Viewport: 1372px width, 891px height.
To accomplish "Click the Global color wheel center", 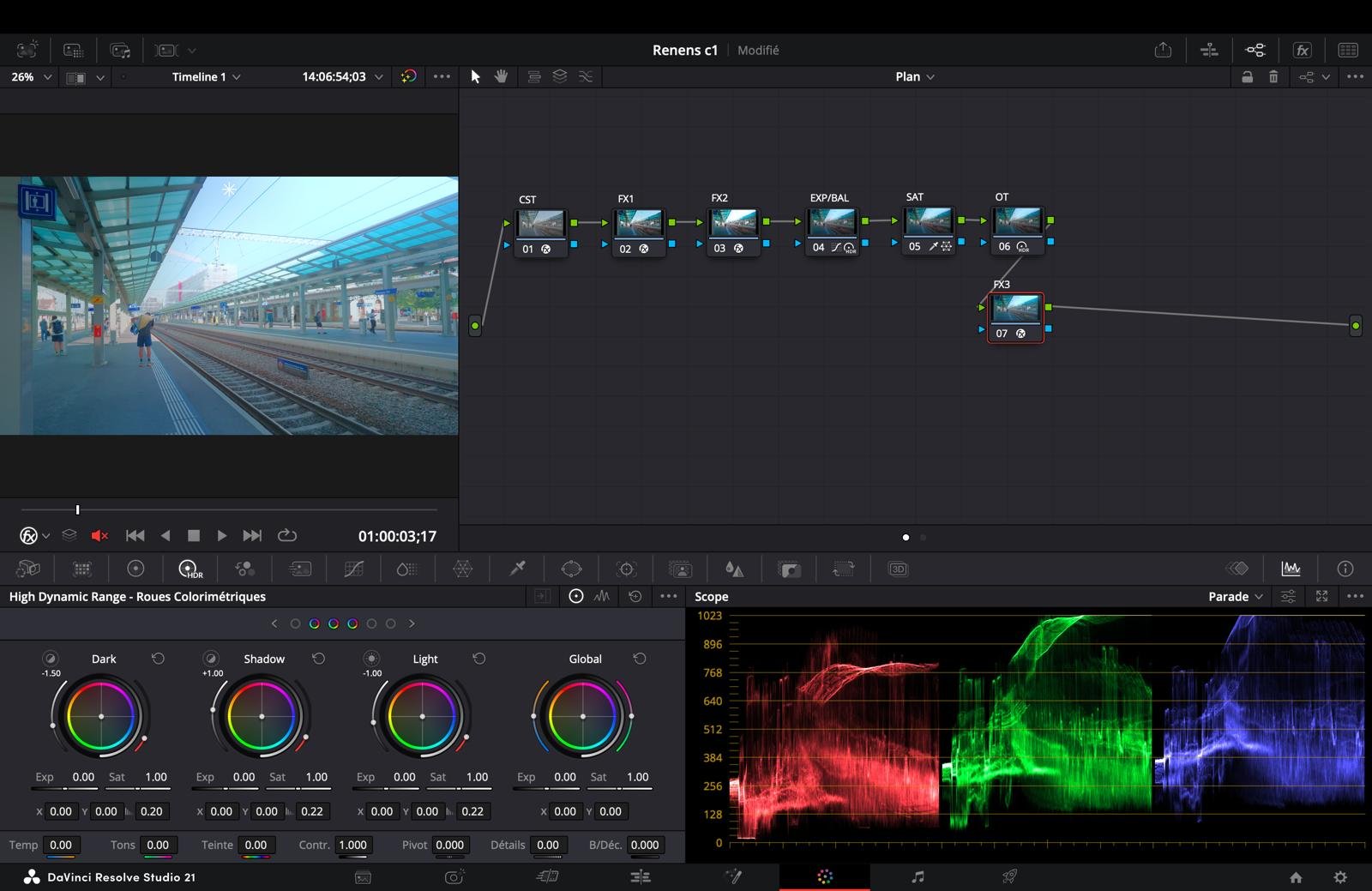I will (583, 716).
